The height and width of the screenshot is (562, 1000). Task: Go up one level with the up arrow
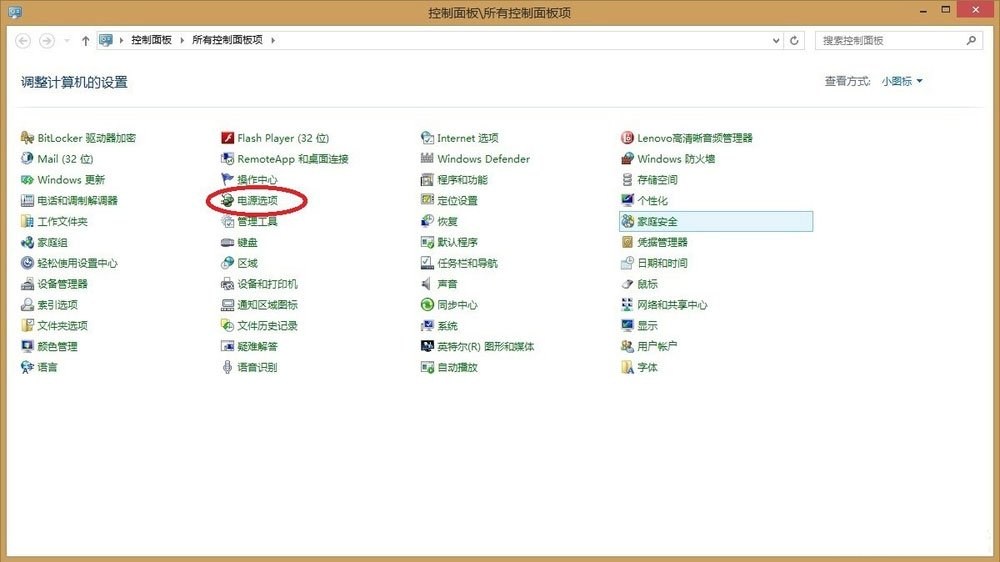click(85, 40)
